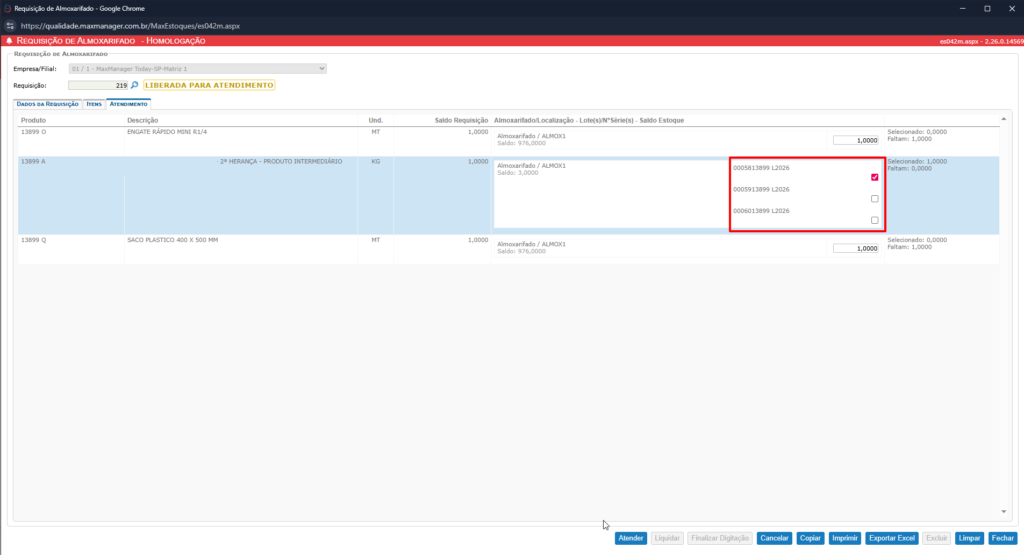The image size is (1024, 555).
Task: Click quantity field for Saco Plastico row
Action: pyautogui.click(x=856, y=248)
